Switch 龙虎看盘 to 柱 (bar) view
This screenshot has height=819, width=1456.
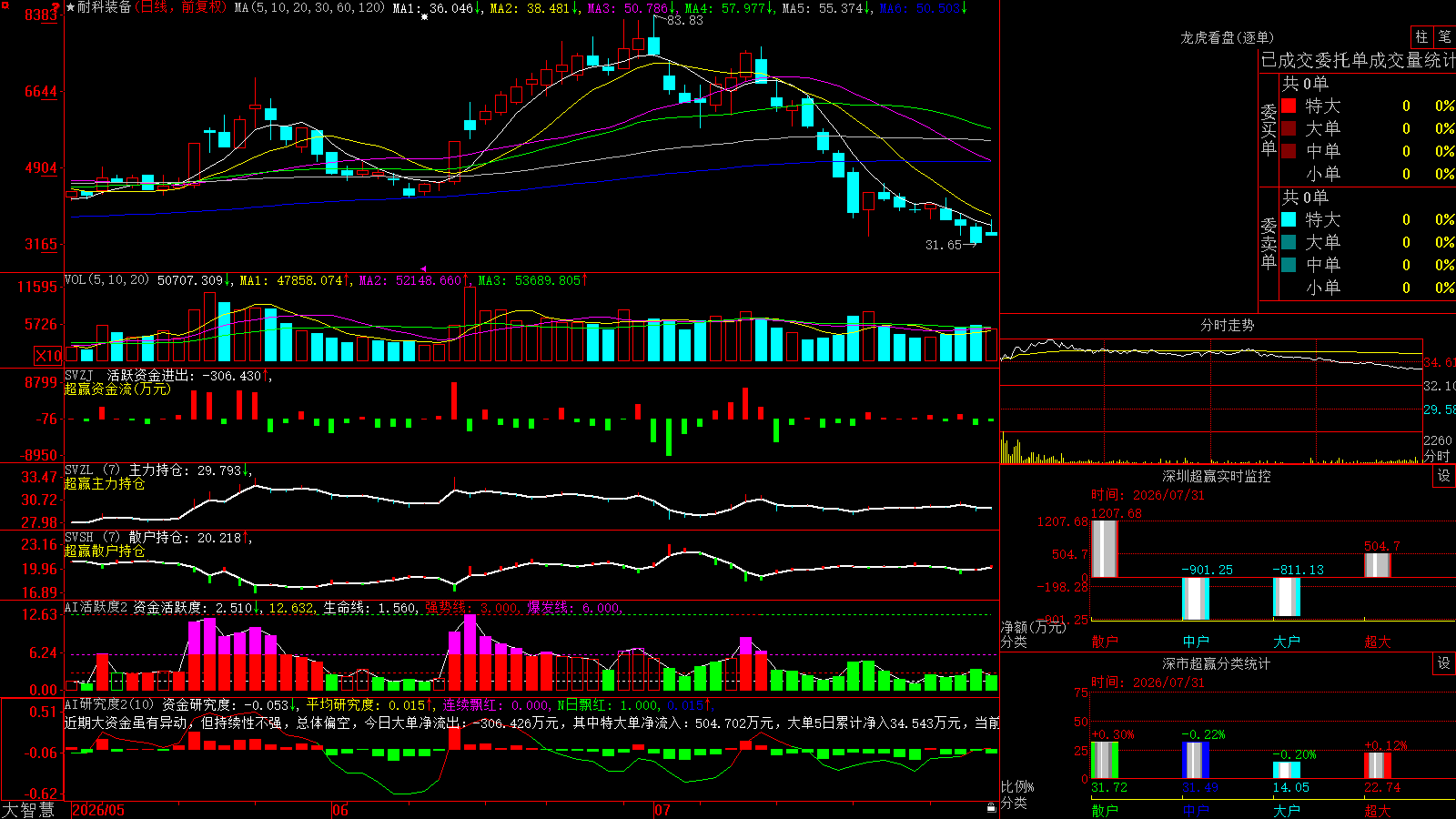coord(1421,36)
